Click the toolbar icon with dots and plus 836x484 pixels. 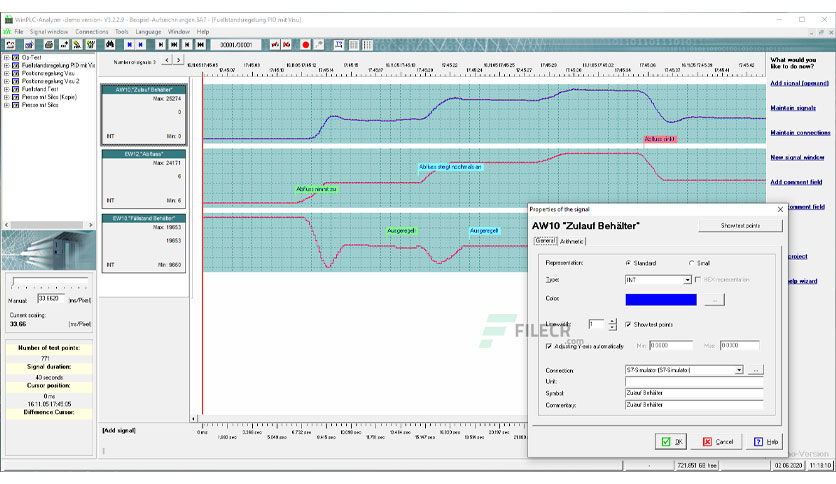coord(64,45)
